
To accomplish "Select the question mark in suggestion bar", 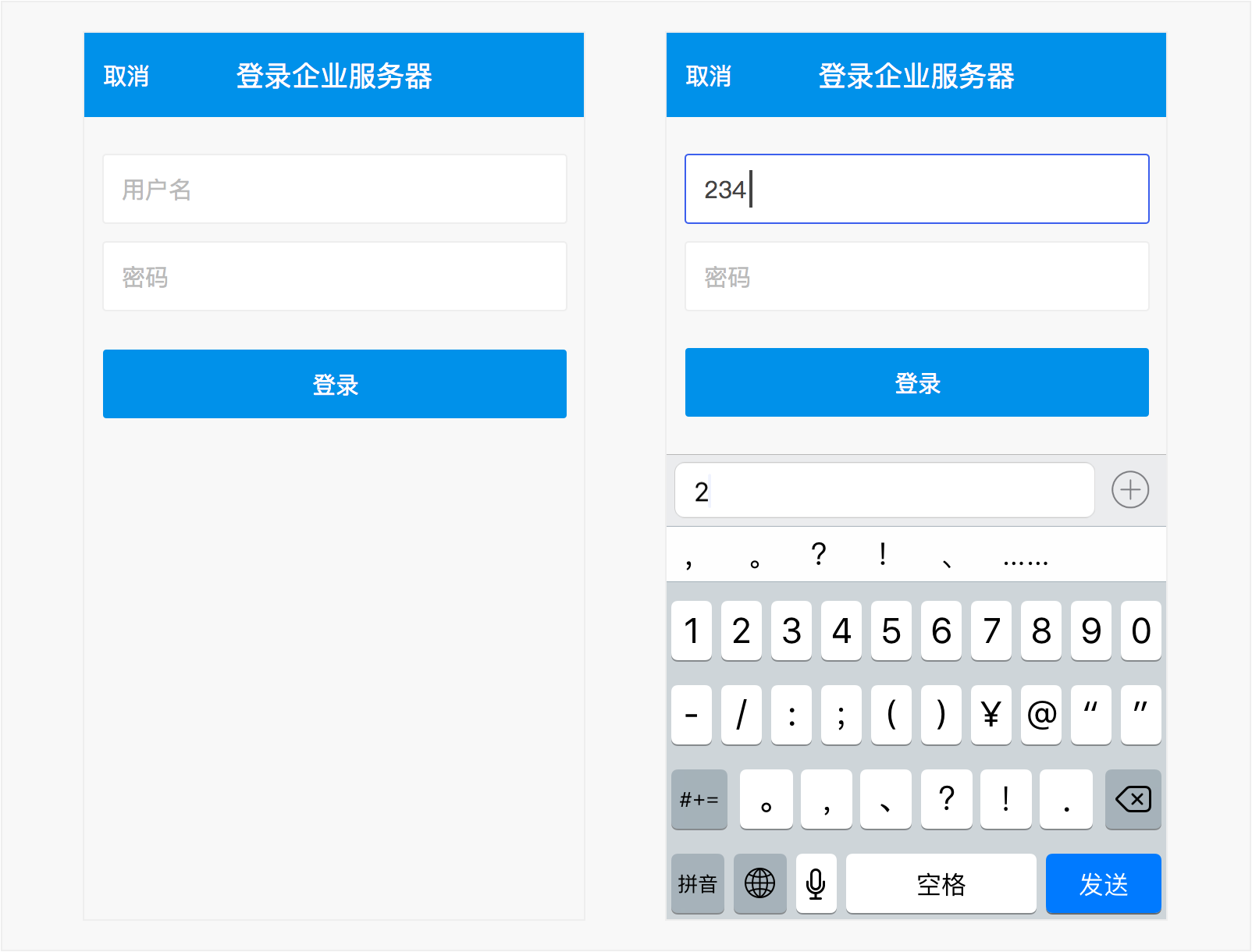I will pyautogui.click(x=818, y=554).
